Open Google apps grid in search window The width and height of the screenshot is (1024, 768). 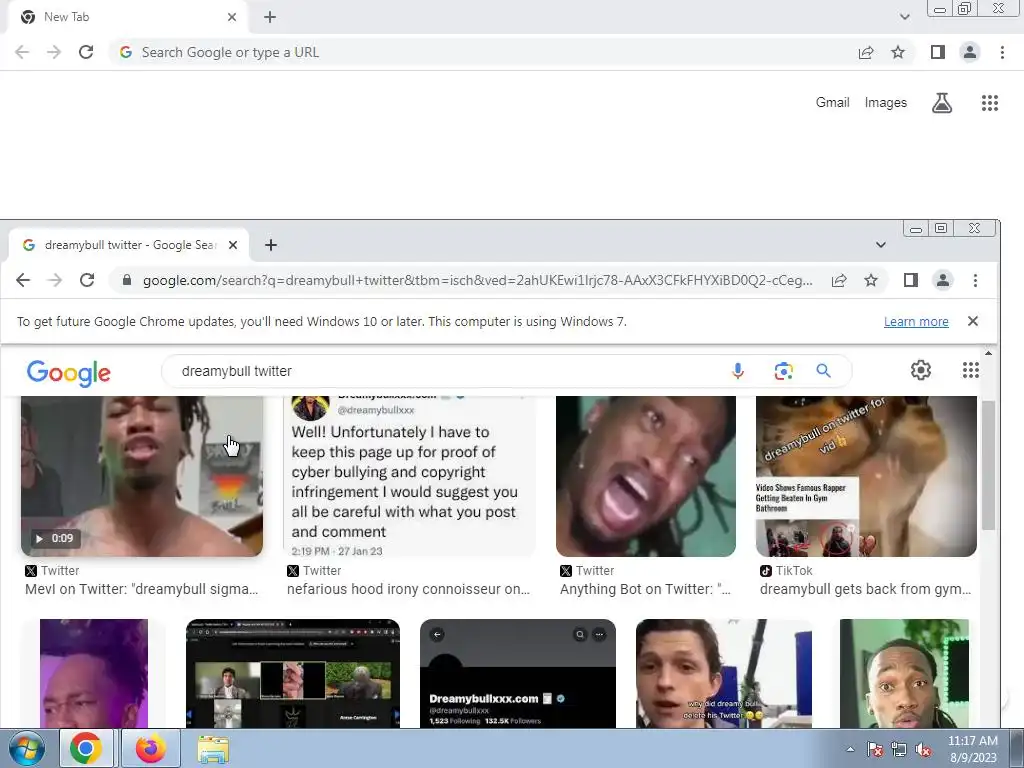[x=970, y=370]
